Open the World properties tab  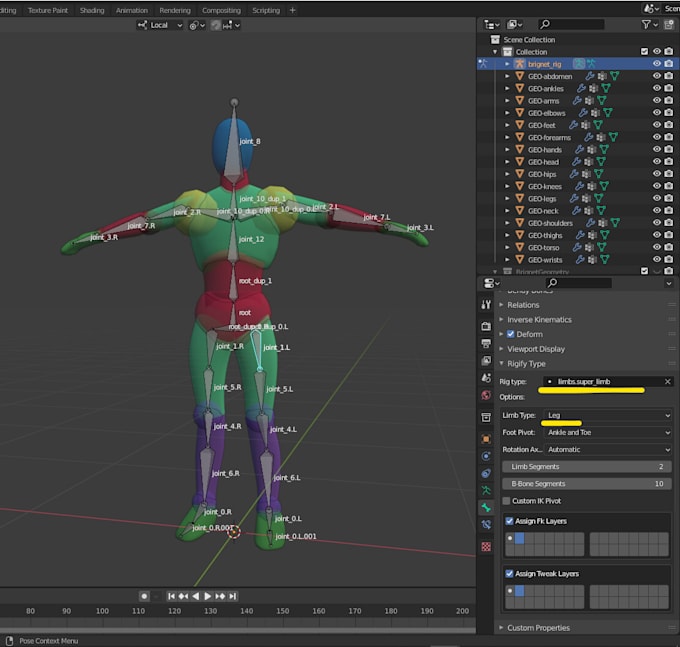(x=486, y=395)
